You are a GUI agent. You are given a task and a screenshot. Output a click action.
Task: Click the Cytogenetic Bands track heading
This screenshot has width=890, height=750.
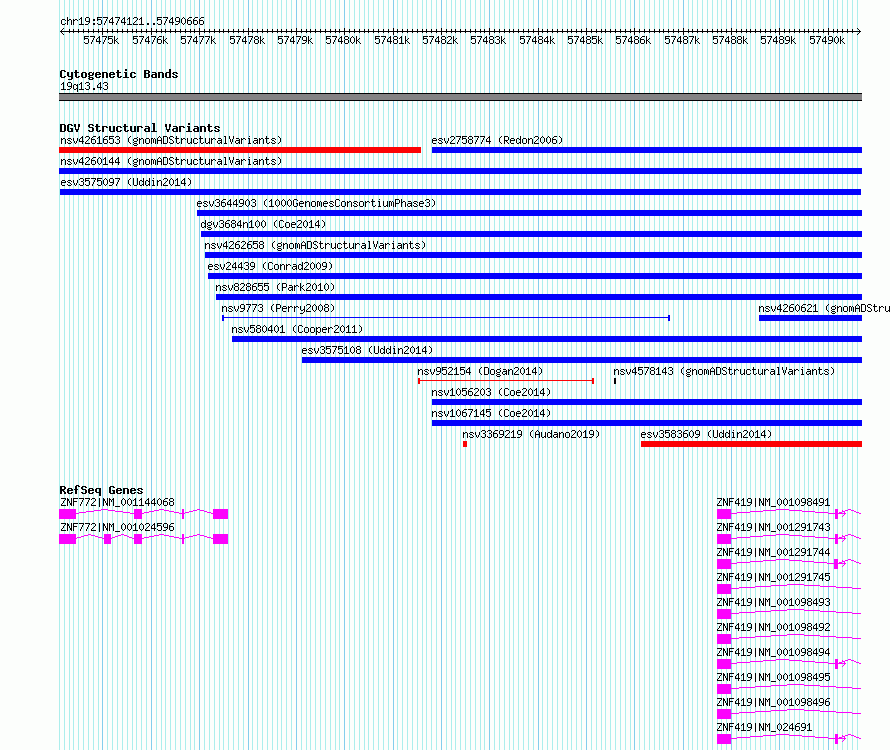point(119,74)
